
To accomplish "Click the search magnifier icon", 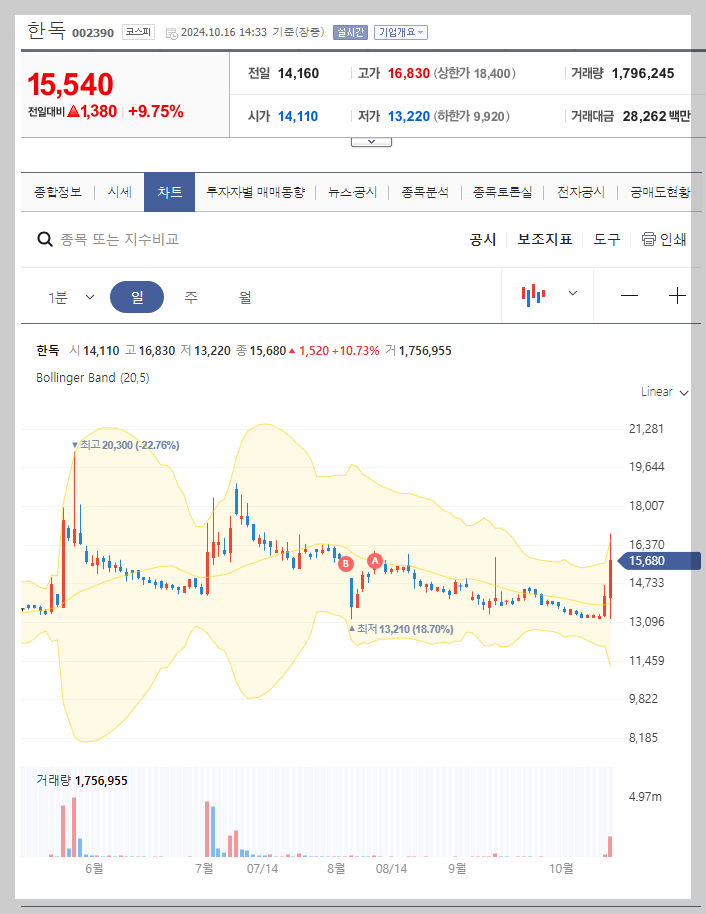I will pos(44,240).
